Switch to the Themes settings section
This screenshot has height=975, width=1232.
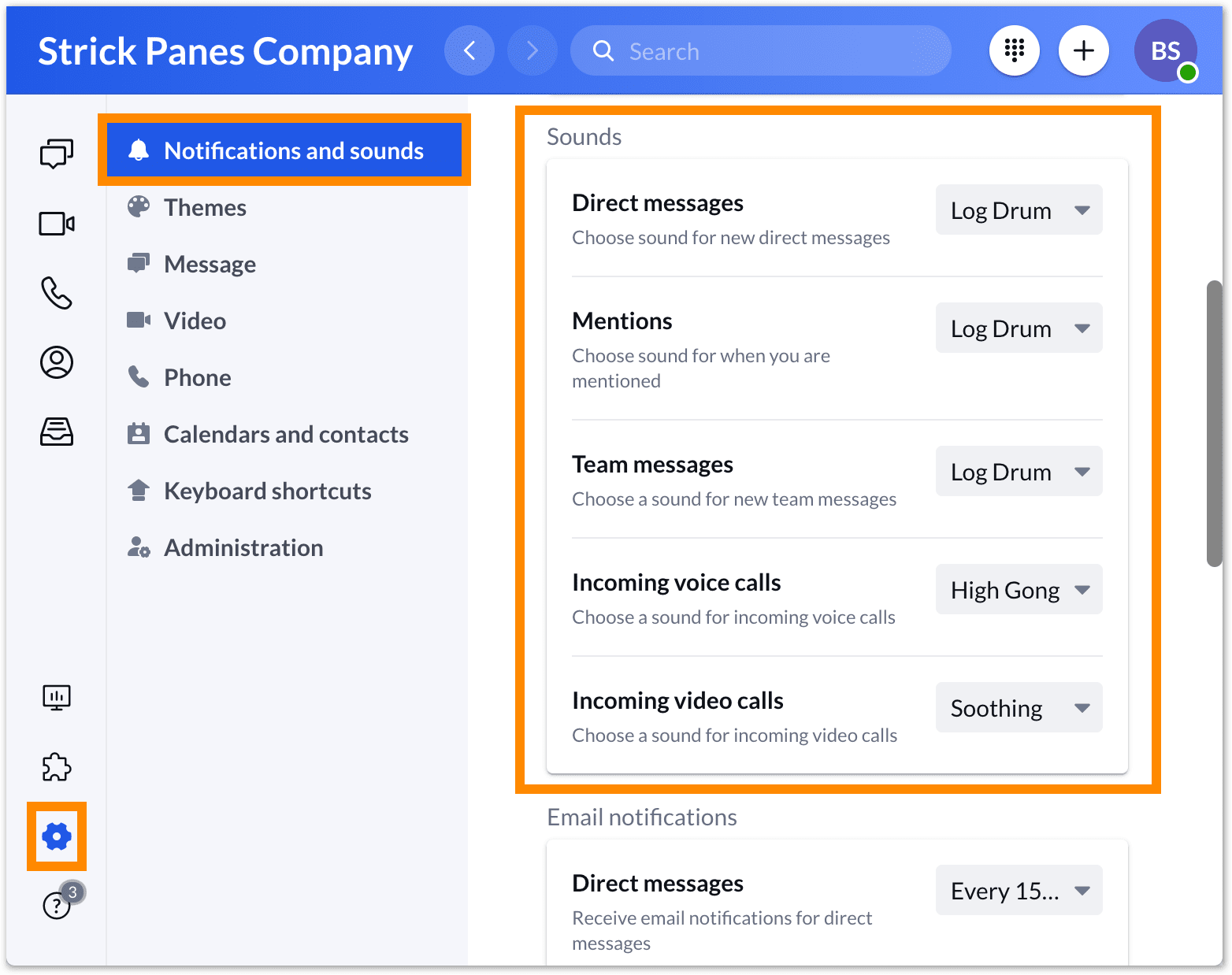point(205,207)
